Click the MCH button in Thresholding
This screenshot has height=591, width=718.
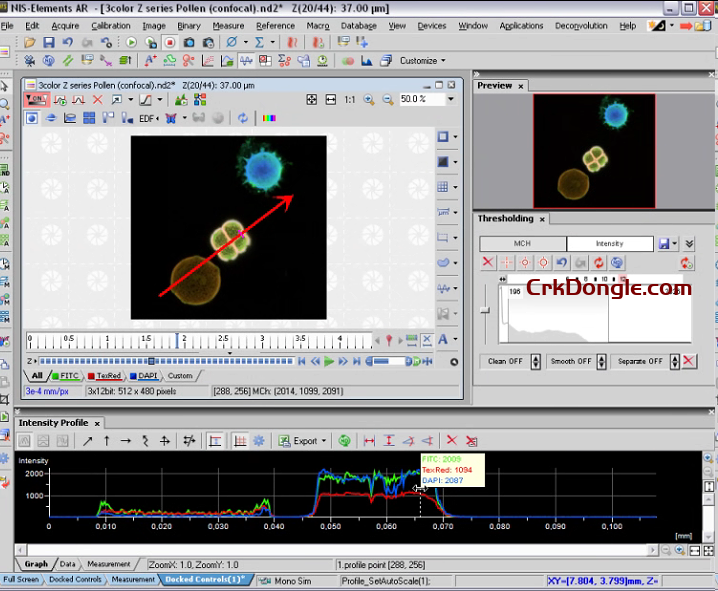[x=522, y=244]
